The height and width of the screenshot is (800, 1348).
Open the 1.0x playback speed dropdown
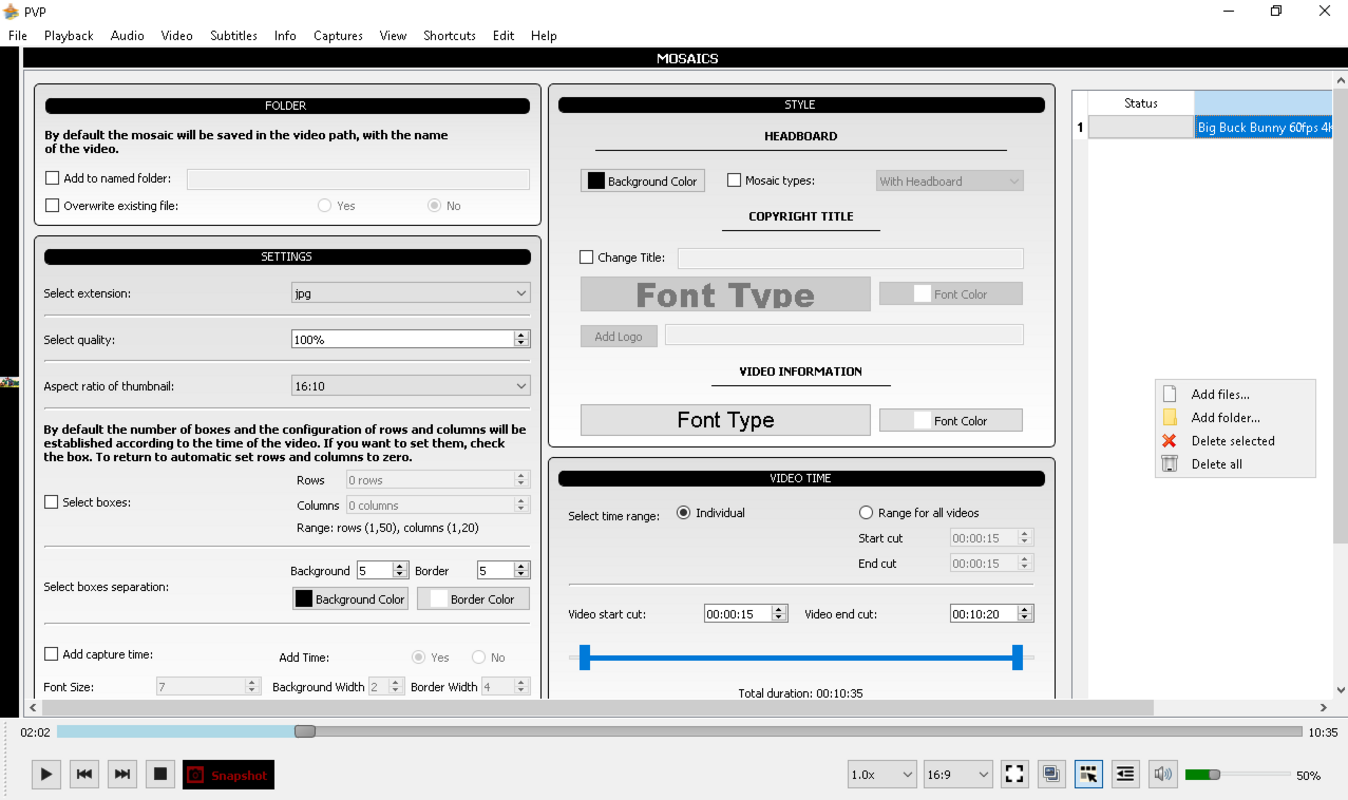coord(881,774)
